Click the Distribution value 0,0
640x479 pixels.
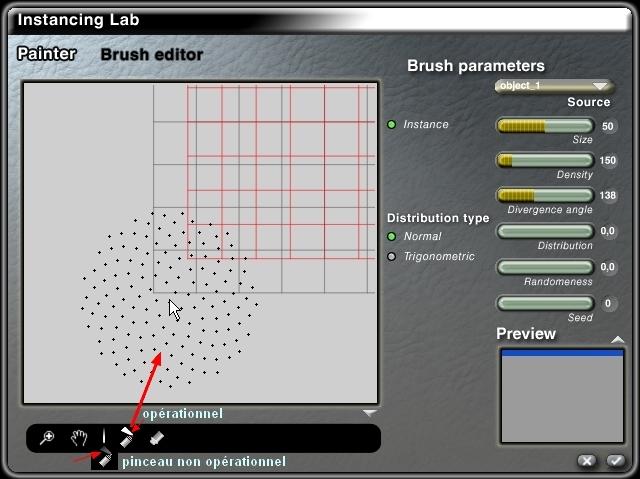(x=608, y=231)
